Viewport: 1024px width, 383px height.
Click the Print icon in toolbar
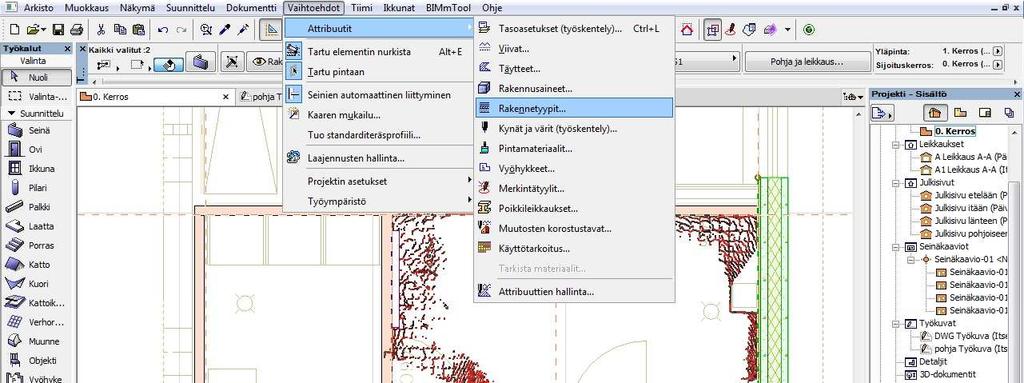point(76,29)
